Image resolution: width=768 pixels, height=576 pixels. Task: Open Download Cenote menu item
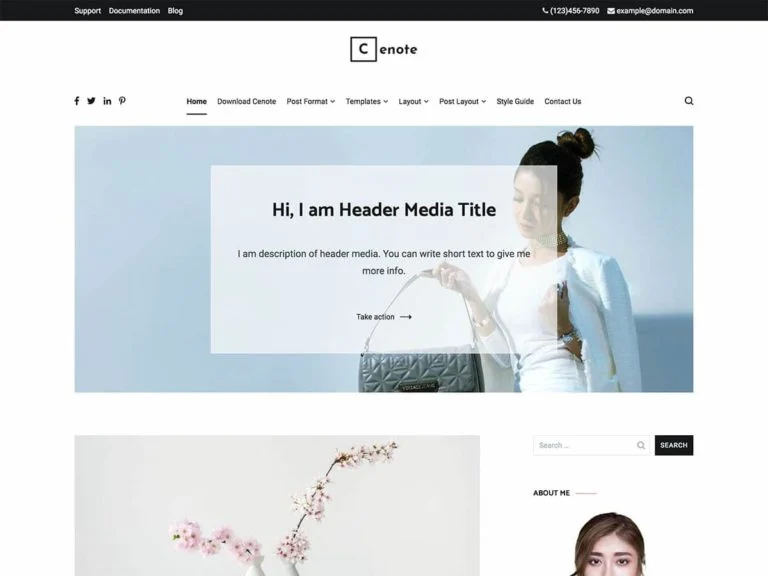click(246, 101)
